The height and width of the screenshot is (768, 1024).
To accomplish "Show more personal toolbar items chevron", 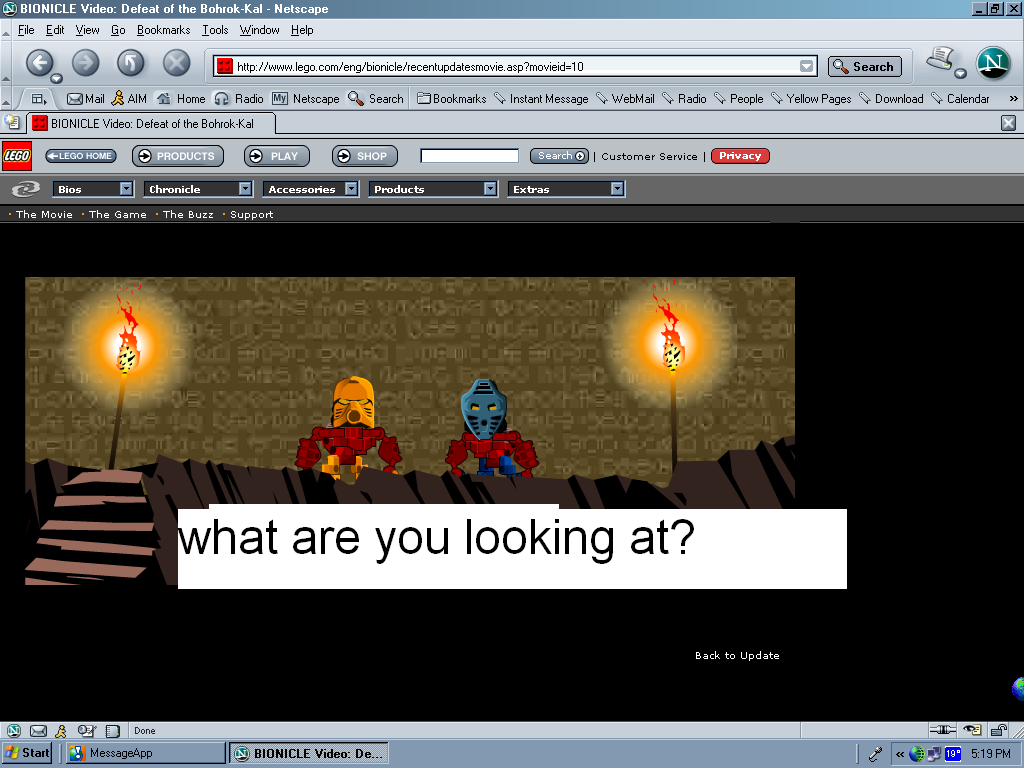I will coord(1014,99).
